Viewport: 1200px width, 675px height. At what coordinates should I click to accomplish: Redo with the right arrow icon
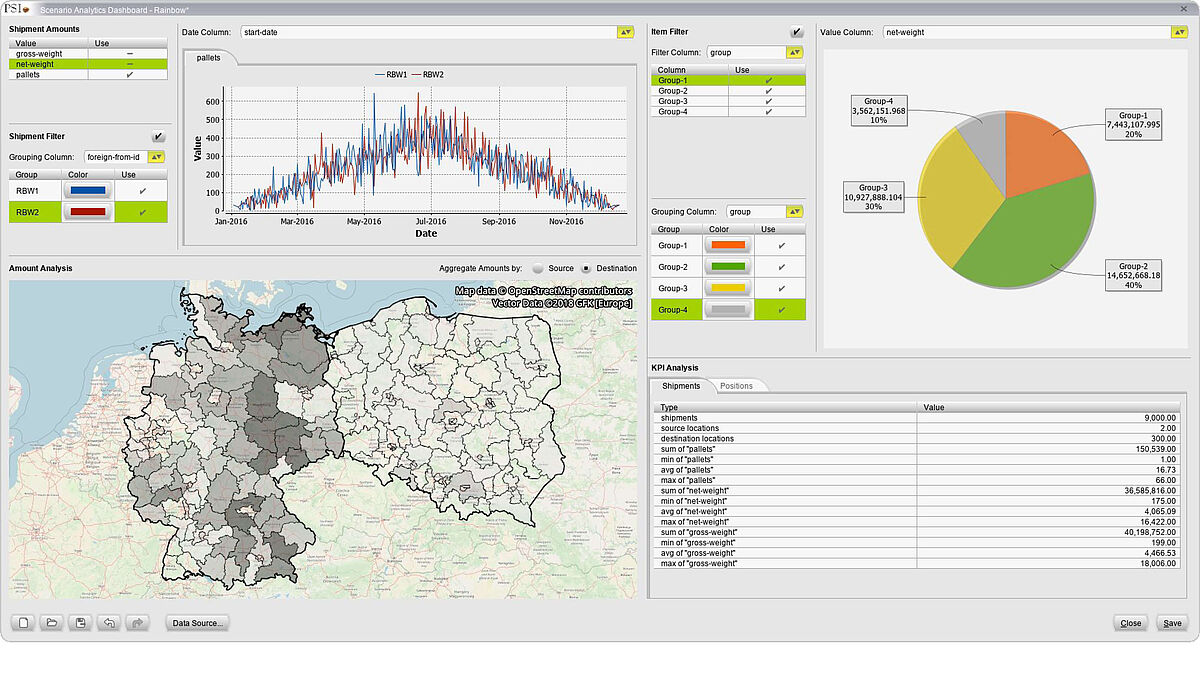pyautogui.click(x=137, y=623)
